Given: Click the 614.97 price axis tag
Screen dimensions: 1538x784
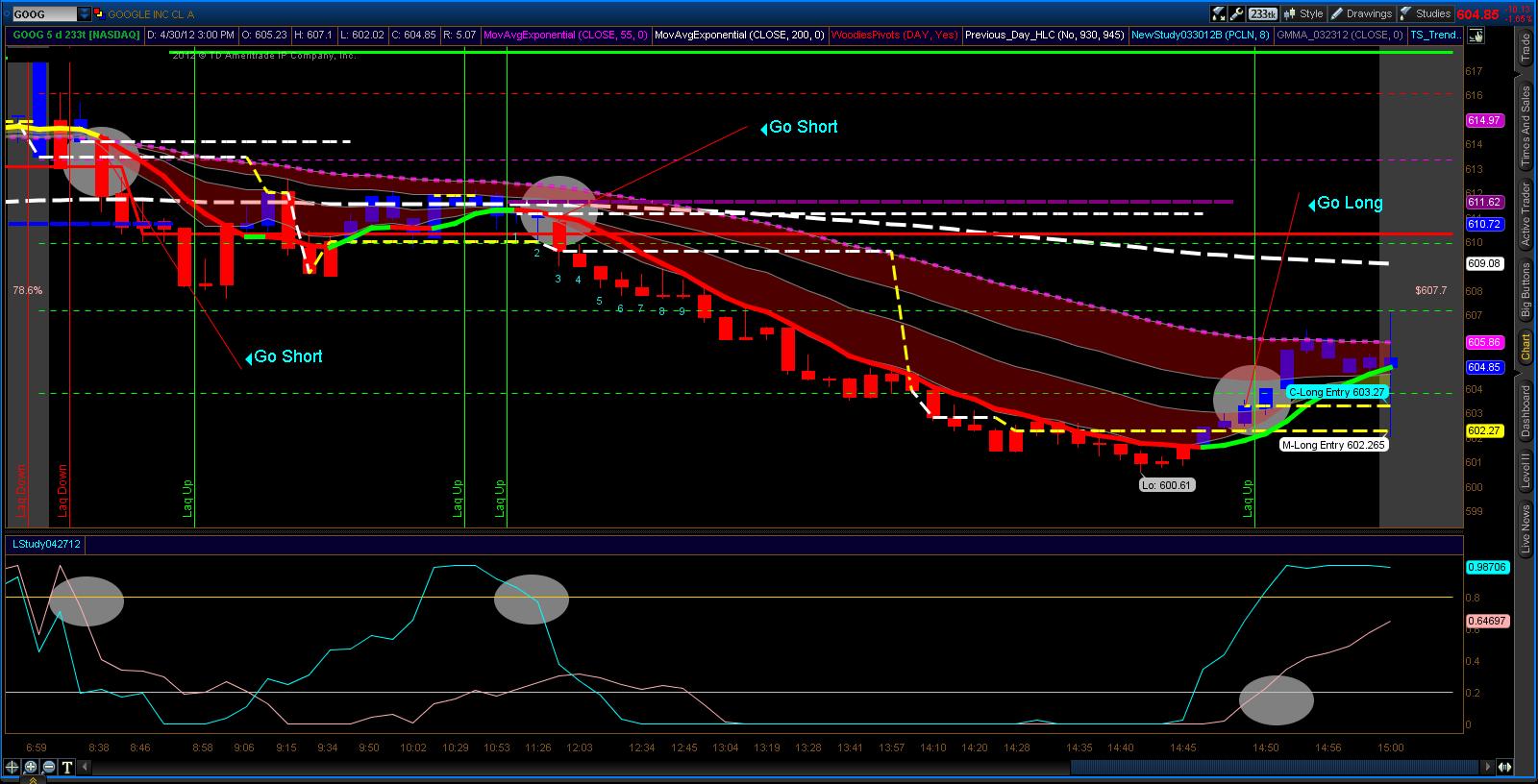Looking at the screenshot, I should (1484, 120).
